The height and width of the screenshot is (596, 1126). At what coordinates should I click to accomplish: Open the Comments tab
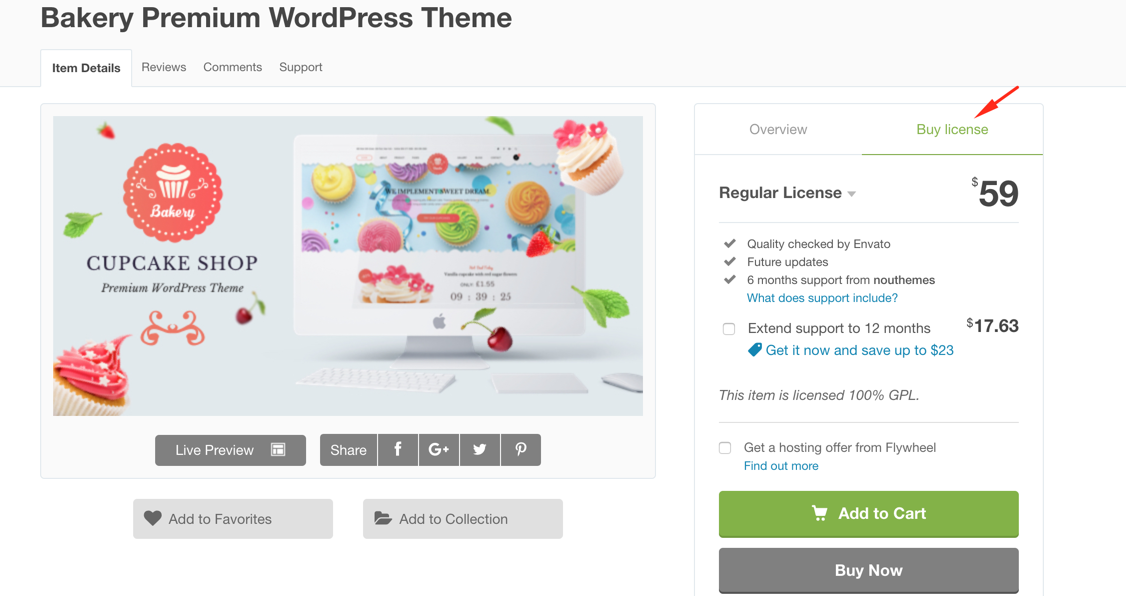click(232, 67)
